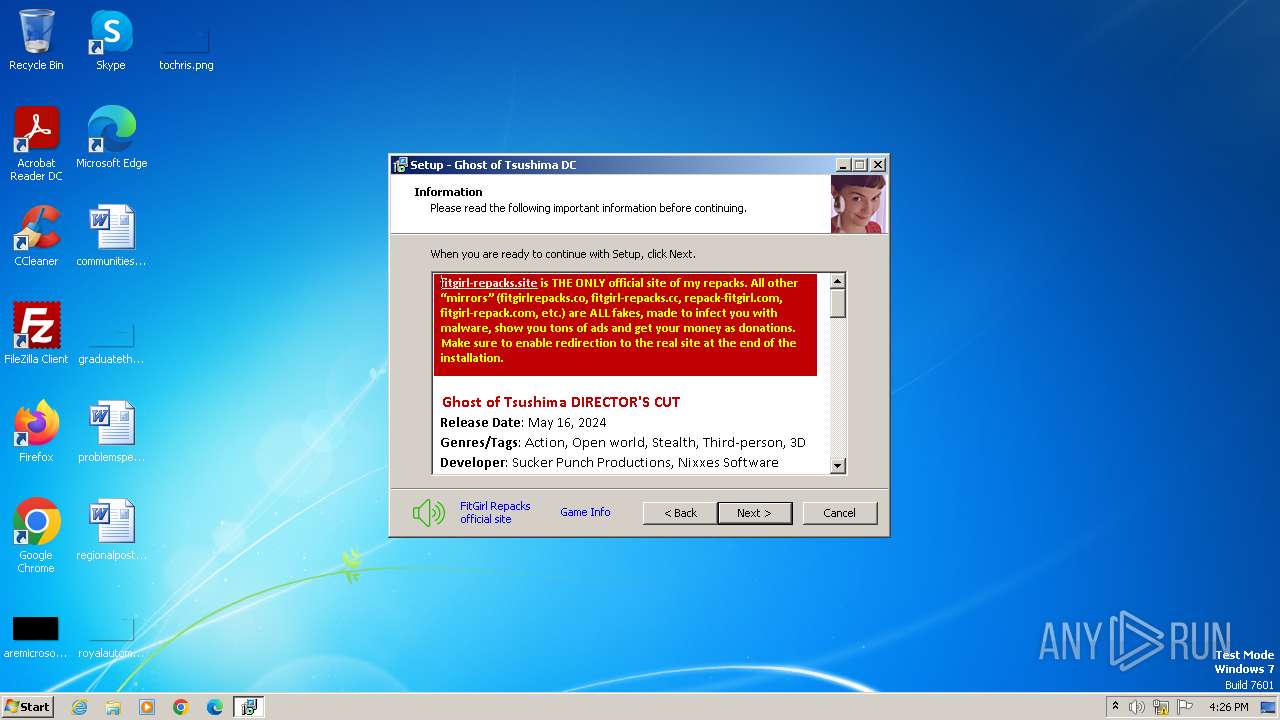Image resolution: width=1280 pixels, height=720 pixels.
Task: Click the info box scrollbar thumb
Action: (838, 303)
